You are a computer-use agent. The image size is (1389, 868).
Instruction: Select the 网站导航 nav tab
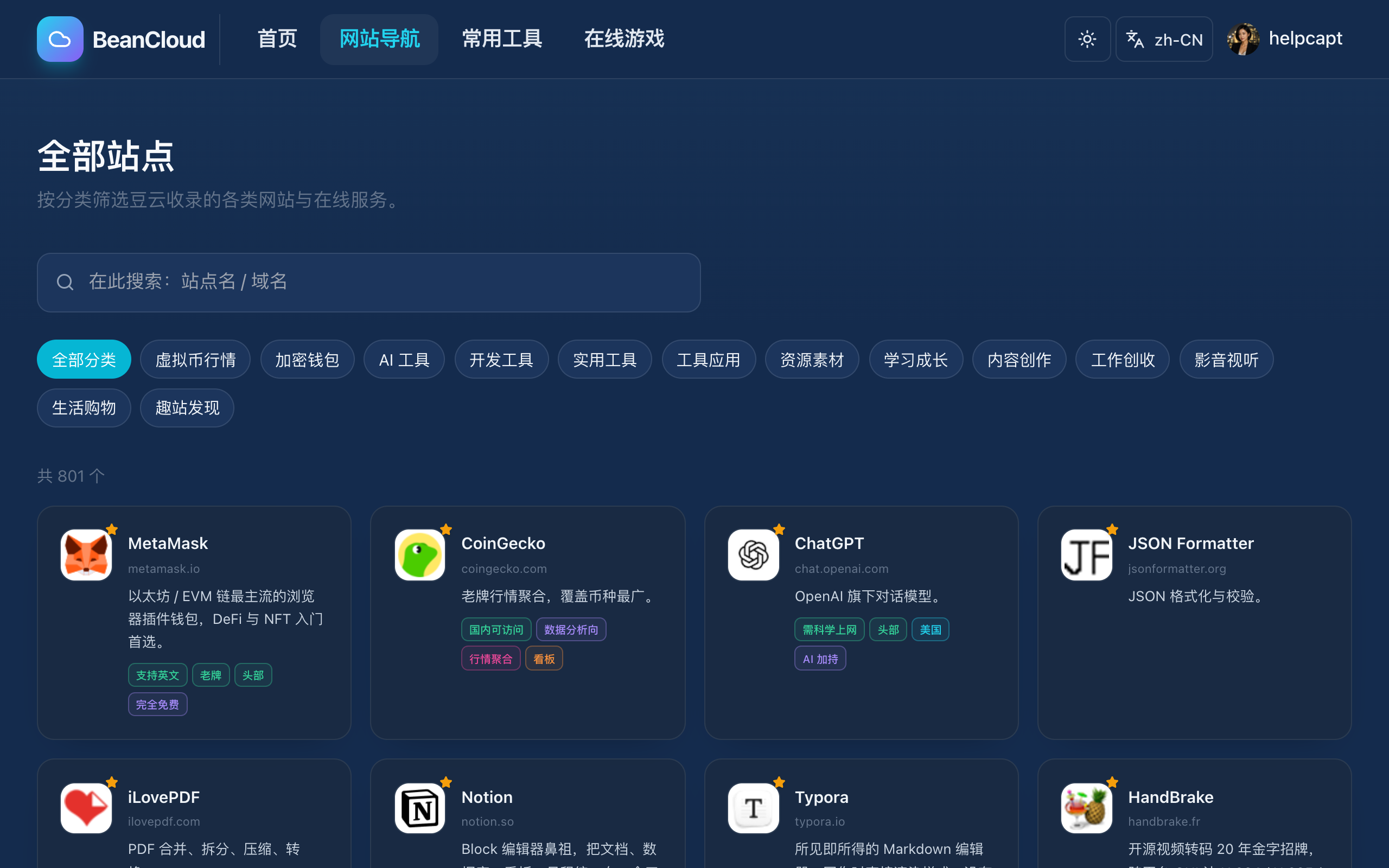379,39
